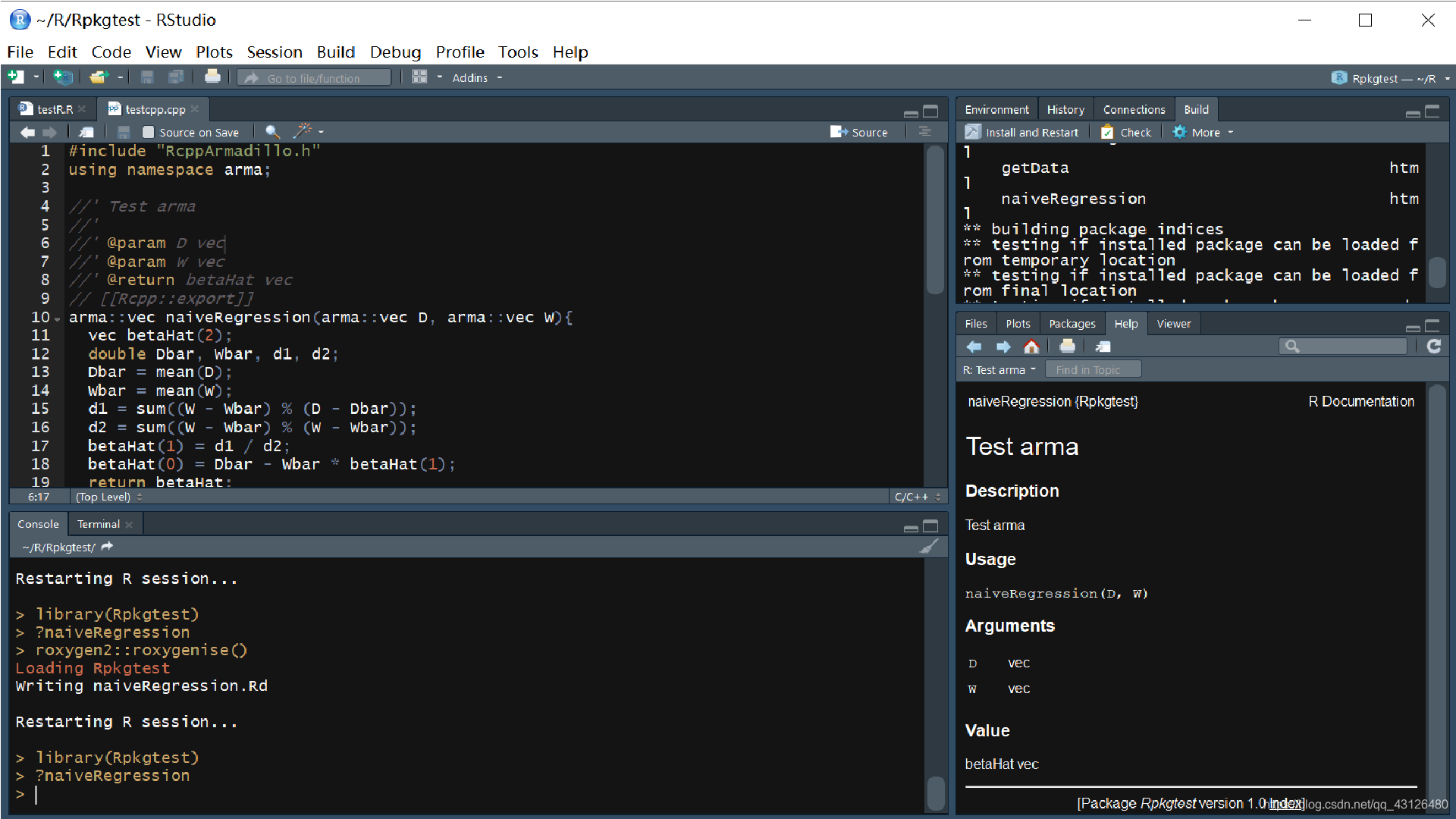Switch to the testR.R editor tab
The height and width of the screenshot is (819, 1456).
click(x=55, y=109)
